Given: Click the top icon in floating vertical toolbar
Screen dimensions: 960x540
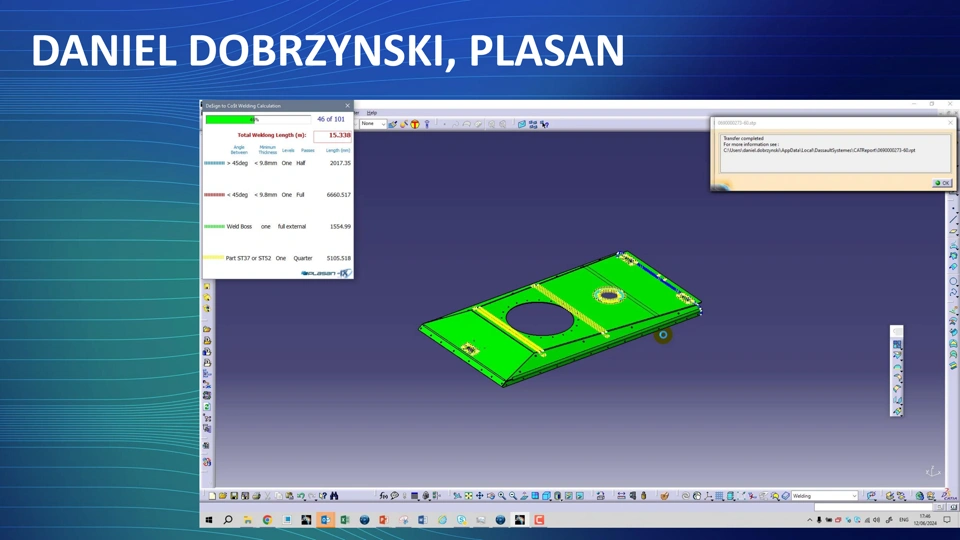Looking at the screenshot, I should (897, 345).
